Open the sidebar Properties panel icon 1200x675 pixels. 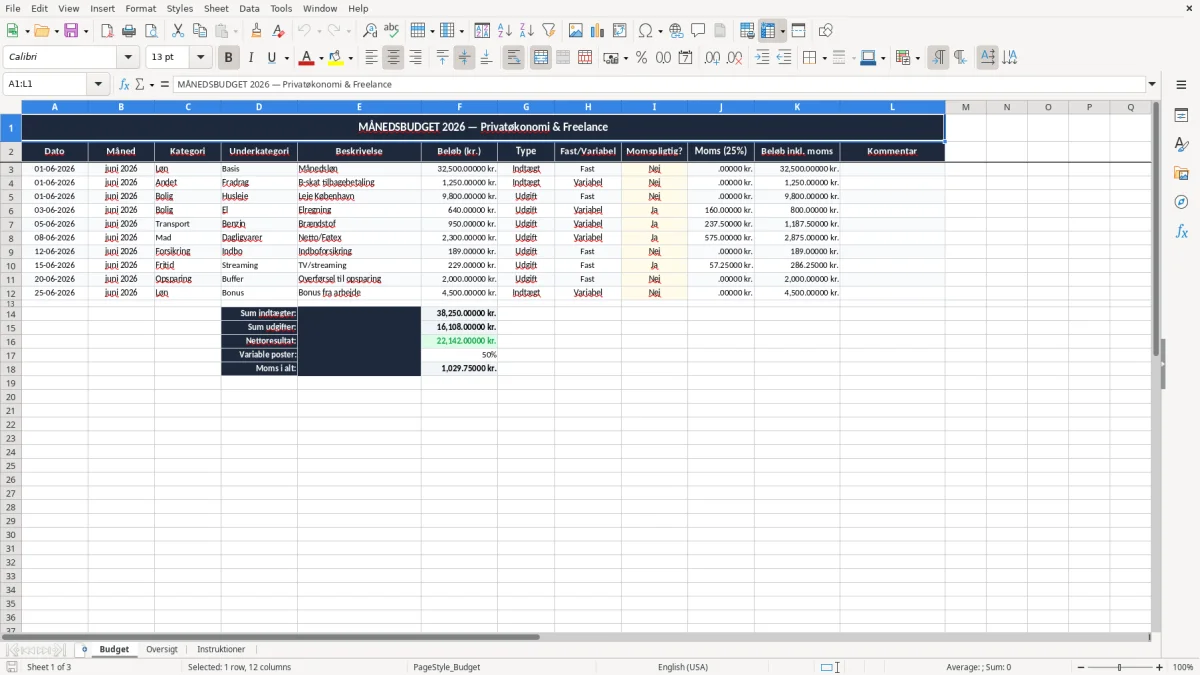point(1181,115)
